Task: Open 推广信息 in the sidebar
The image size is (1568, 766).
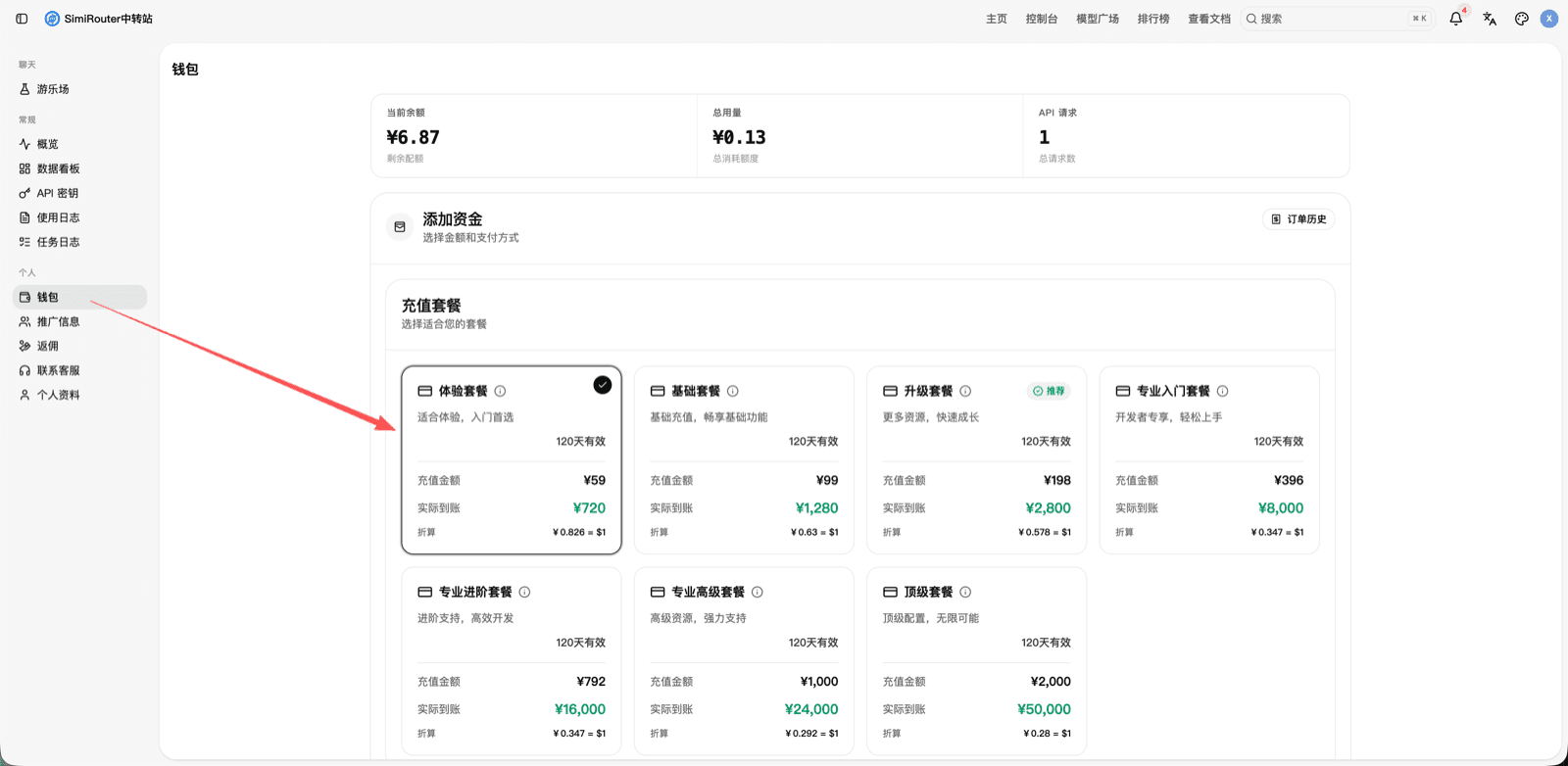Action: point(80,321)
